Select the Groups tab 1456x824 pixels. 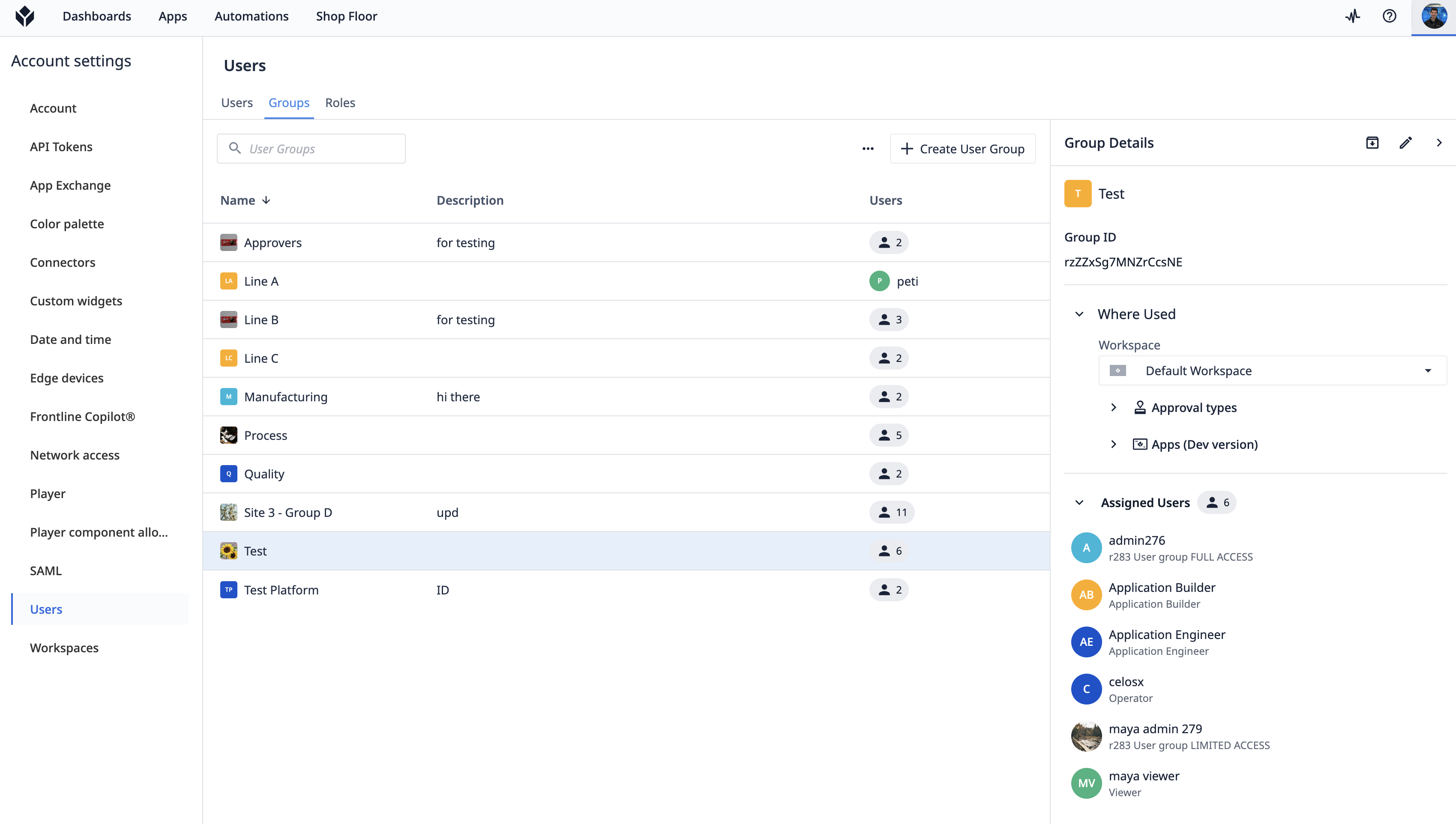pyautogui.click(x=289, y=102)
